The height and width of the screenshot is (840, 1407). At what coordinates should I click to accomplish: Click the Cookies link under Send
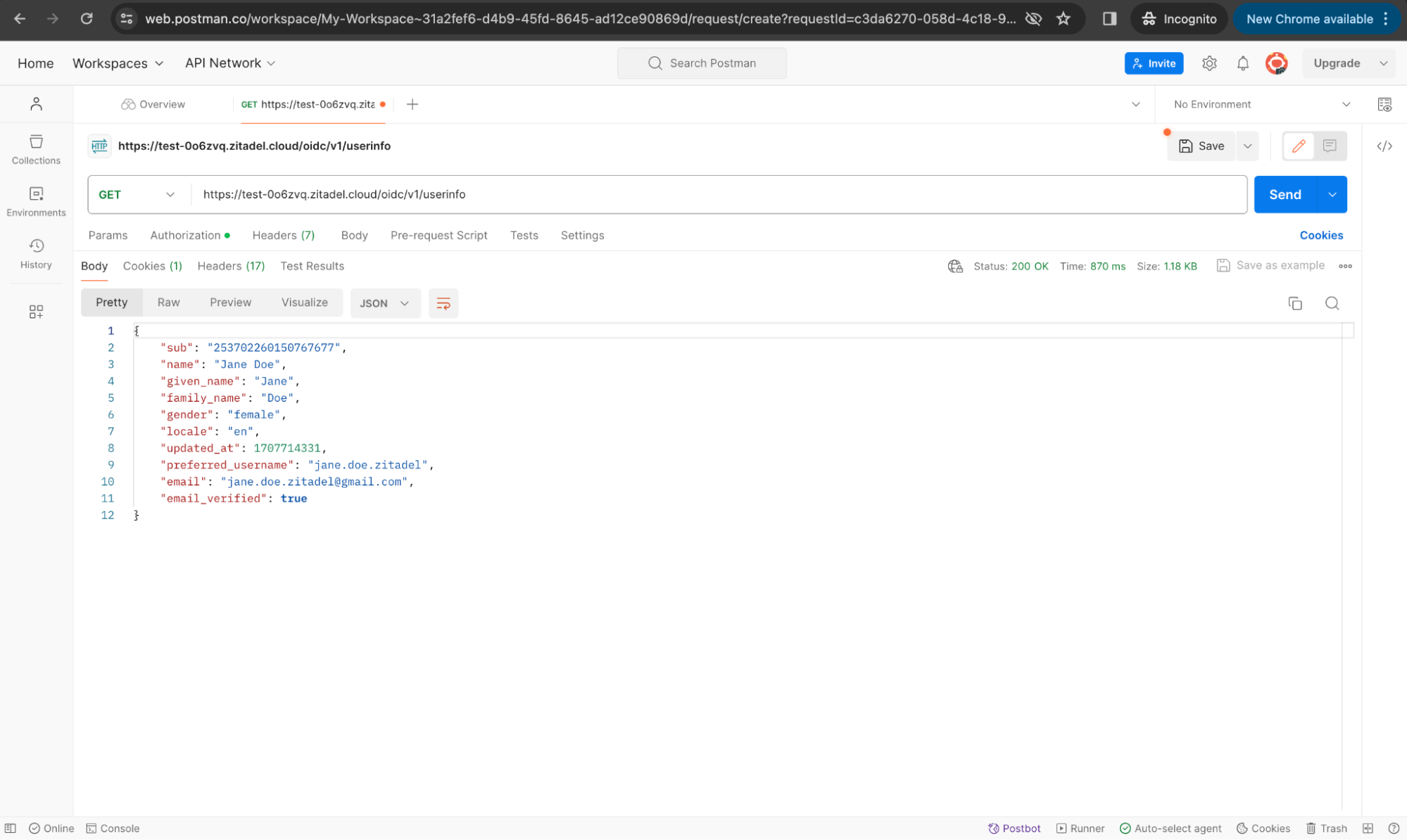point(1320,235)
